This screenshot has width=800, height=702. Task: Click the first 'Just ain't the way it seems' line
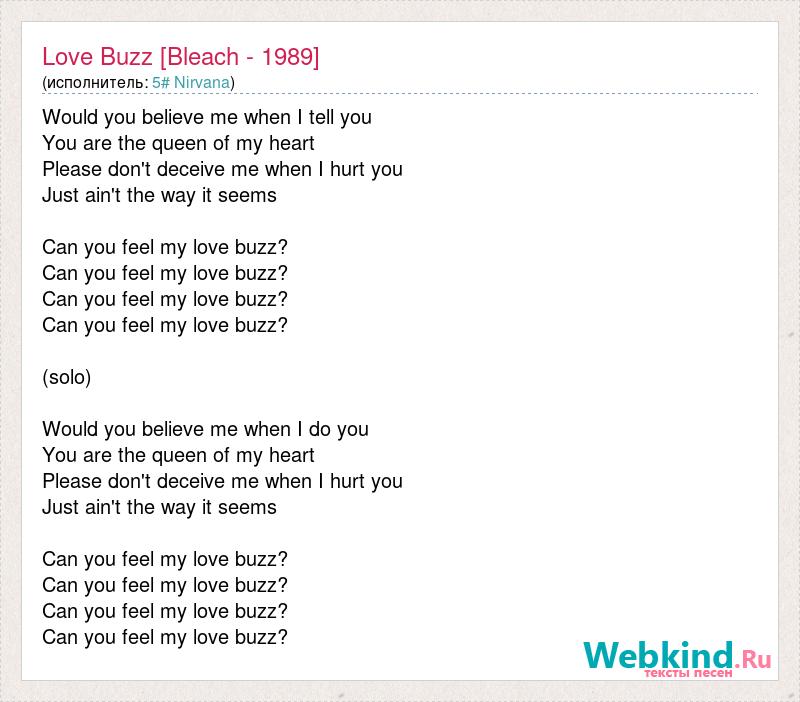[x=159, y=195]
